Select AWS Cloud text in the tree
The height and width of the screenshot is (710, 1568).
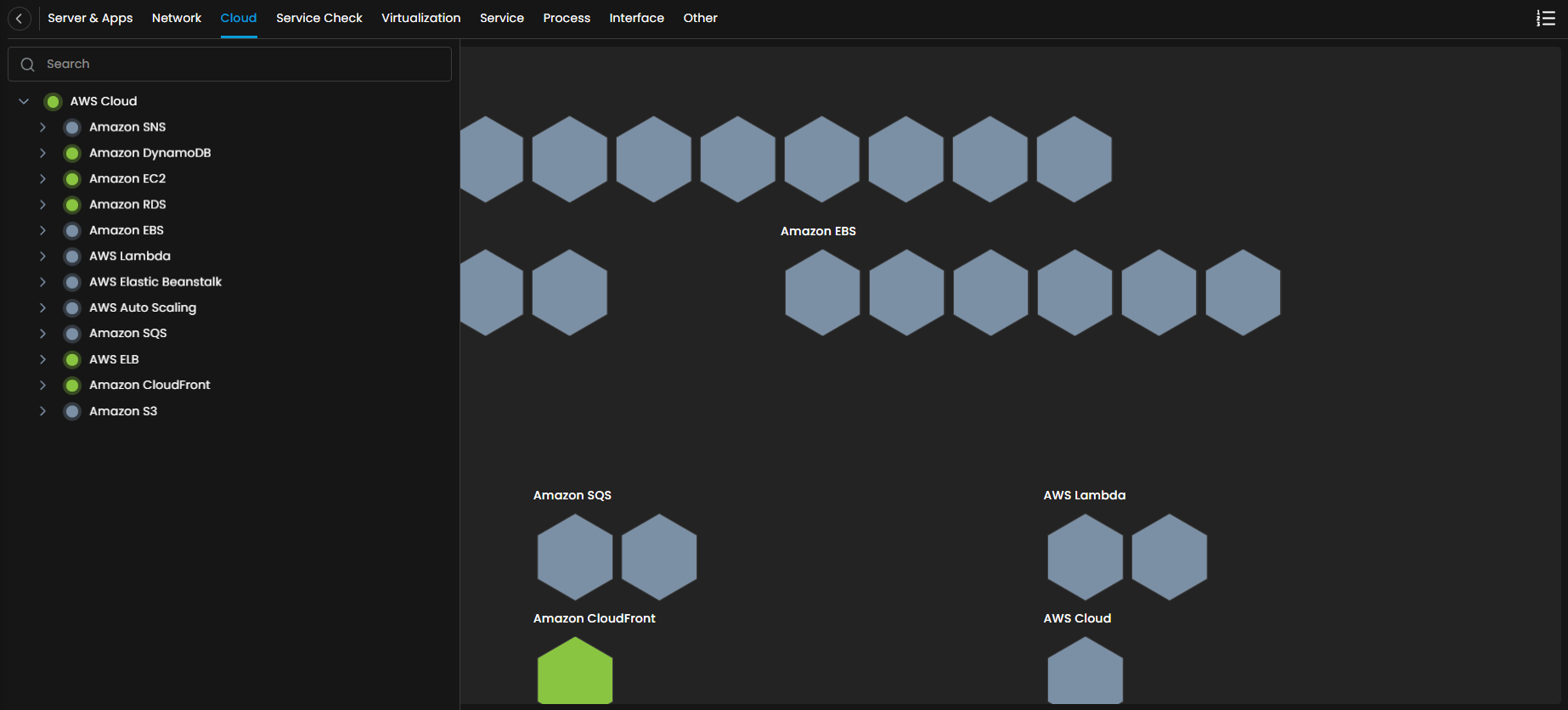tap(104, 101)
